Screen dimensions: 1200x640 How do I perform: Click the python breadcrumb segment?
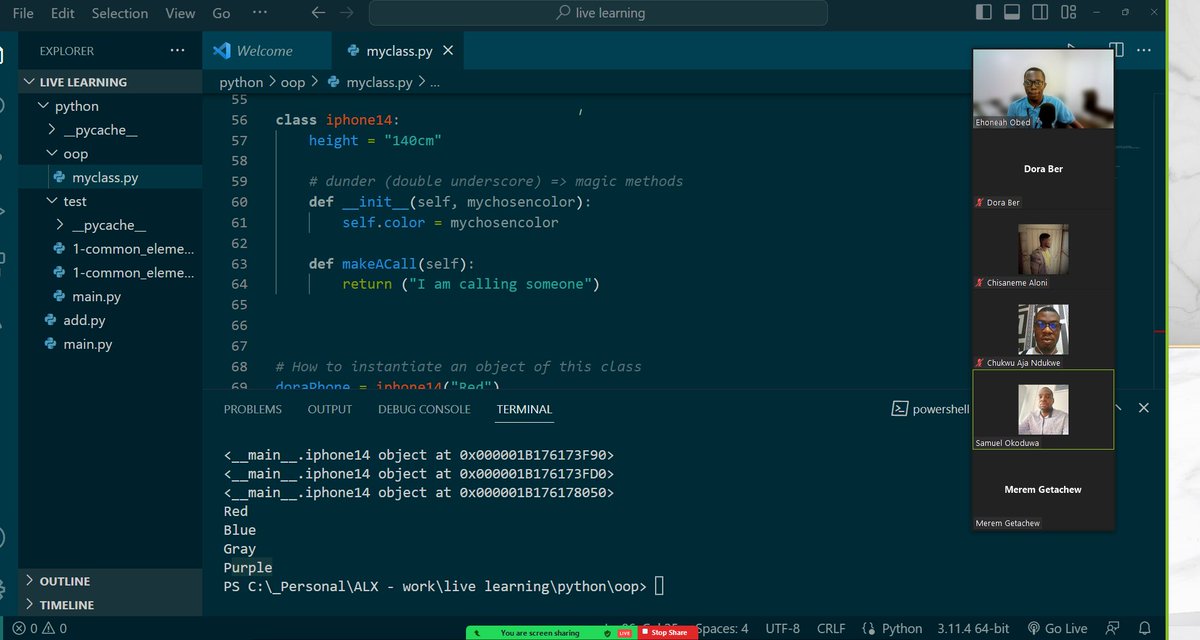click(241, 82)
